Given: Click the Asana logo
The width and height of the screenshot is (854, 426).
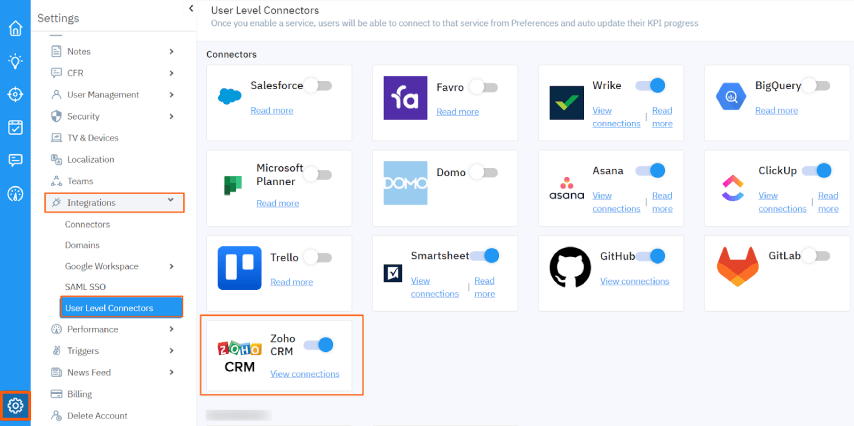Looking at the screenshot, I should (566, 188).
